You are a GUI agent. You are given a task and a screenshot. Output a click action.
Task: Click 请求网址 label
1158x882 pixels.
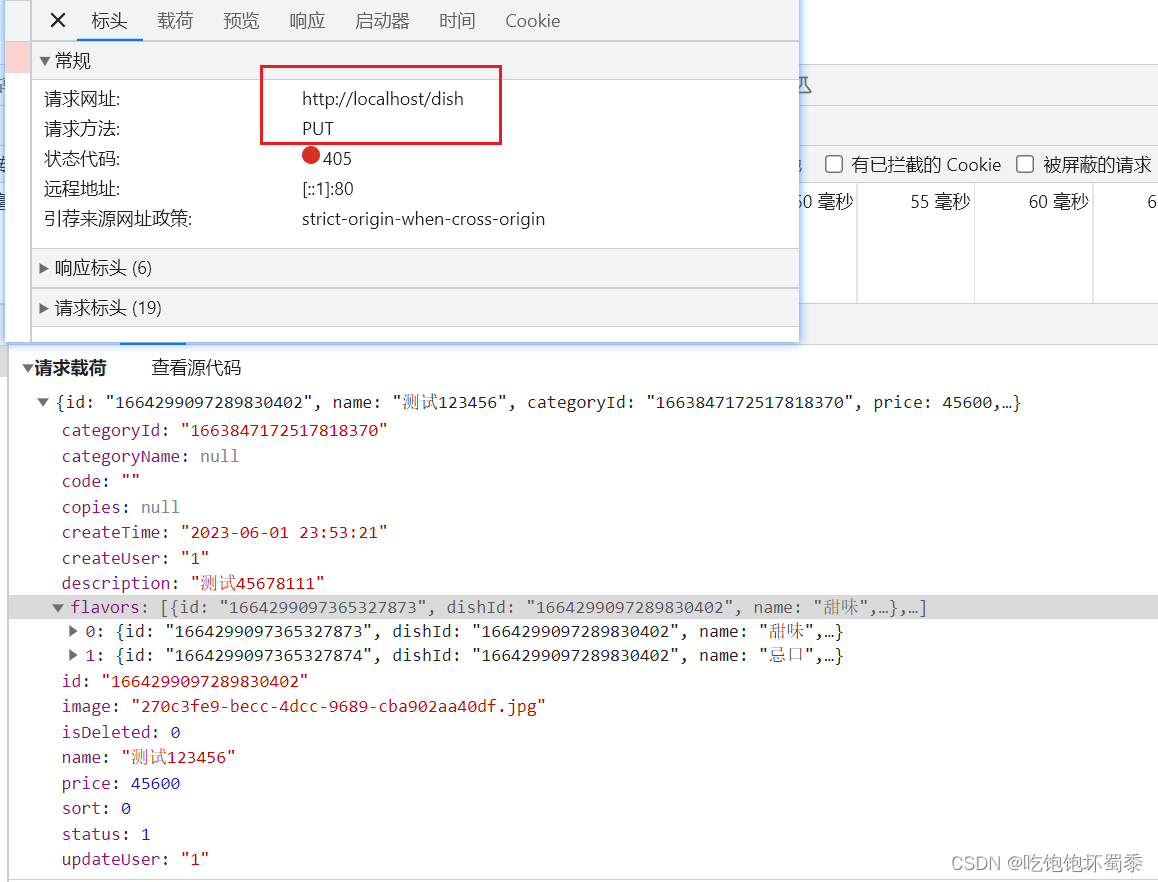click(82, 99)
